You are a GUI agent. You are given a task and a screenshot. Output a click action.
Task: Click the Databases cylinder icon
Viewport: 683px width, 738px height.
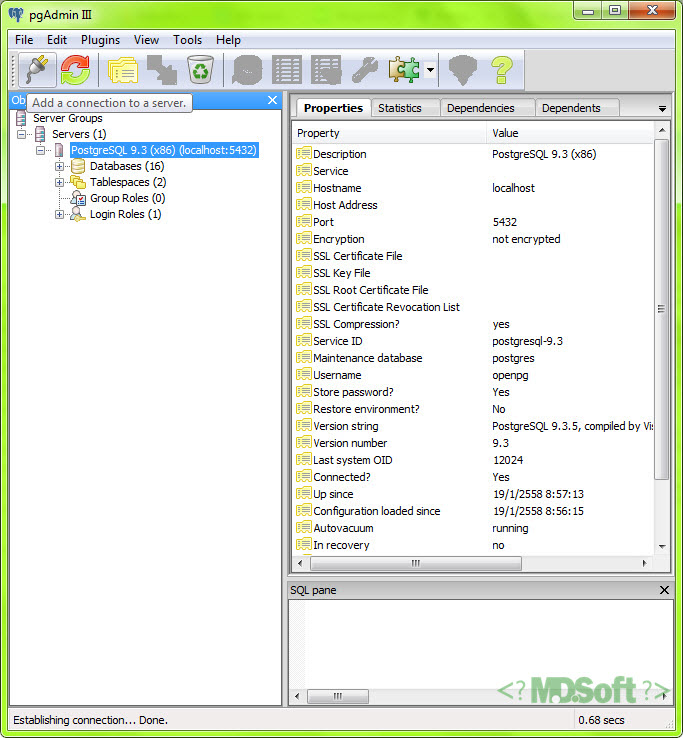pyautogui.click(x=78, y=166)
